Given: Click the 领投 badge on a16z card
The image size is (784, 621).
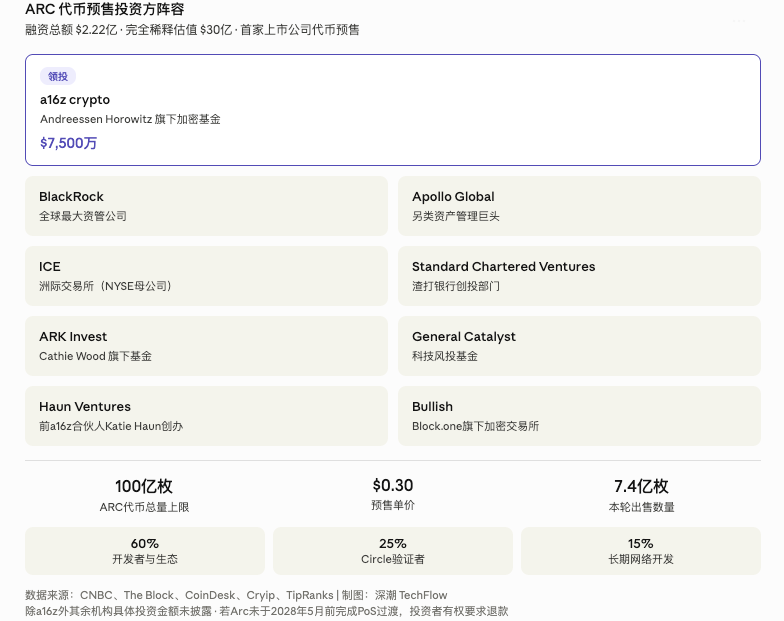Looking at the screenshot, I should (x=58, y=76).
